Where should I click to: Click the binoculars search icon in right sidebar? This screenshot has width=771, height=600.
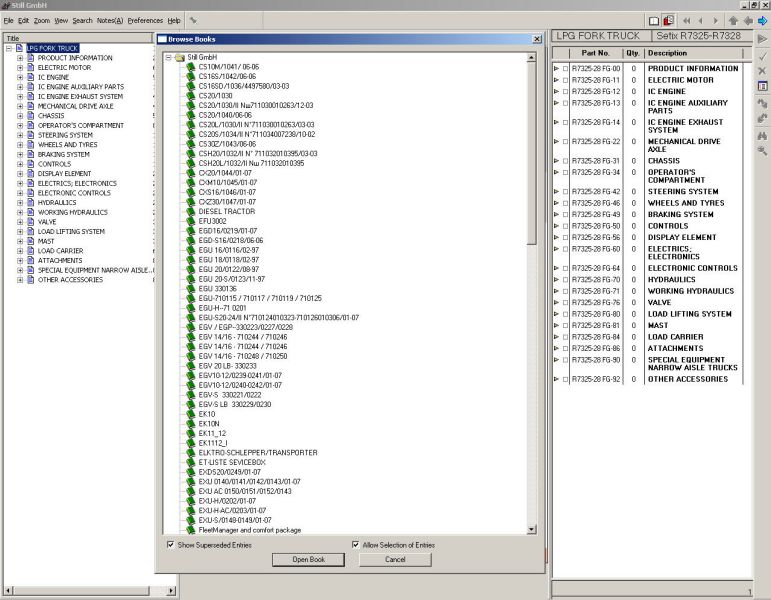click(x=763, y=134)
